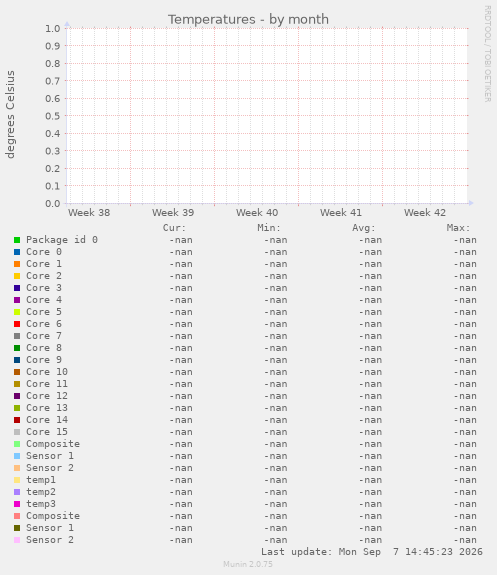Click the Avg '-nan' value for temp3
The width and height of the screenshot is (497, 575).
370,504
